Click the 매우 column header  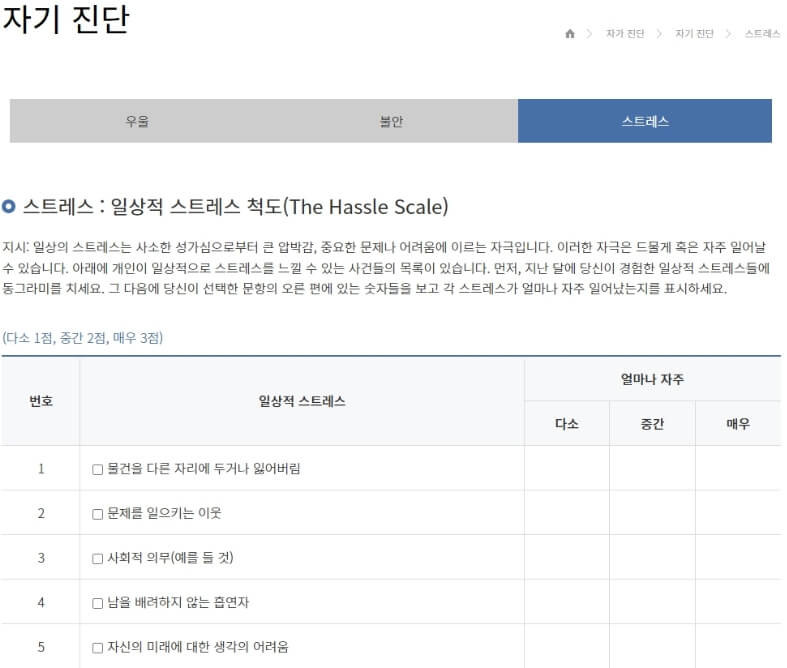[x=738, y=424]
